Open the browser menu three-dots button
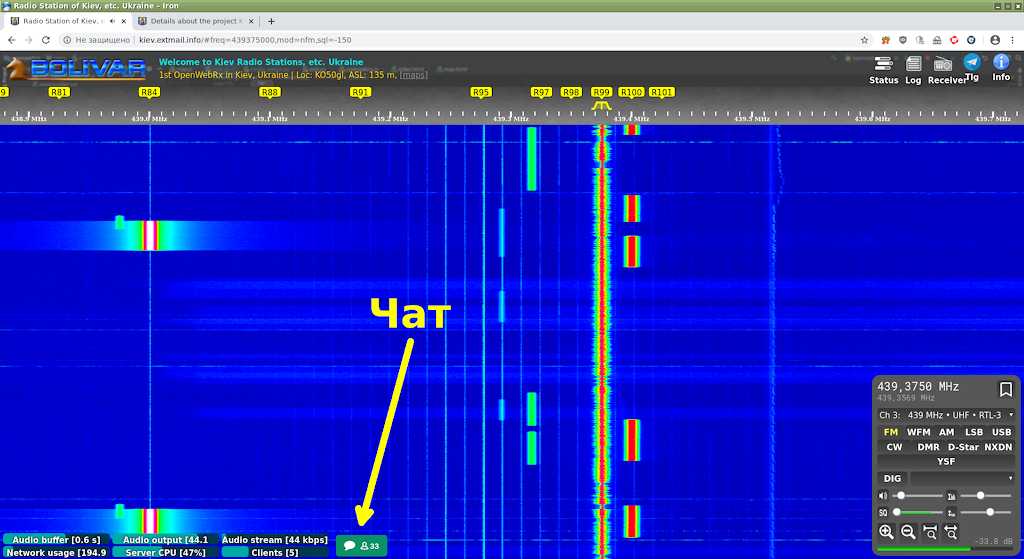Viewport: 1024px width, 559px height. (x=1012, y=40)
